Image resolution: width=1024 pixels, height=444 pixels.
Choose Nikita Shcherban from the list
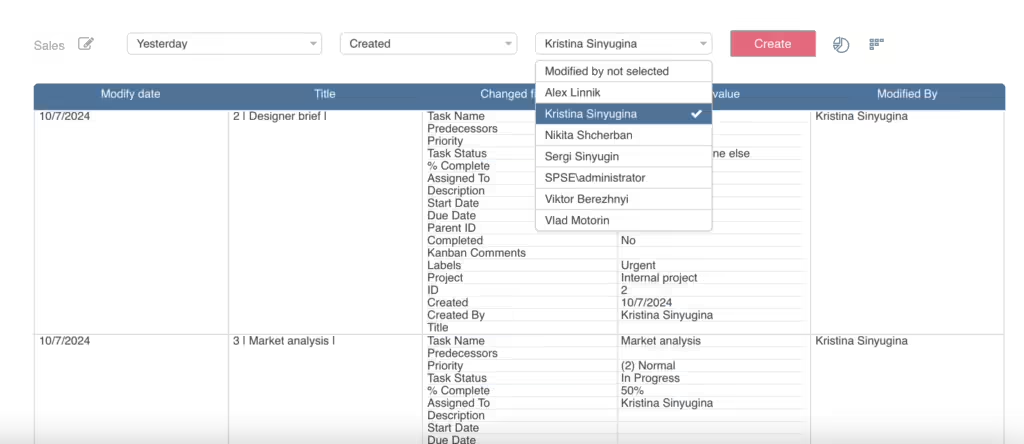coord(624,135)
